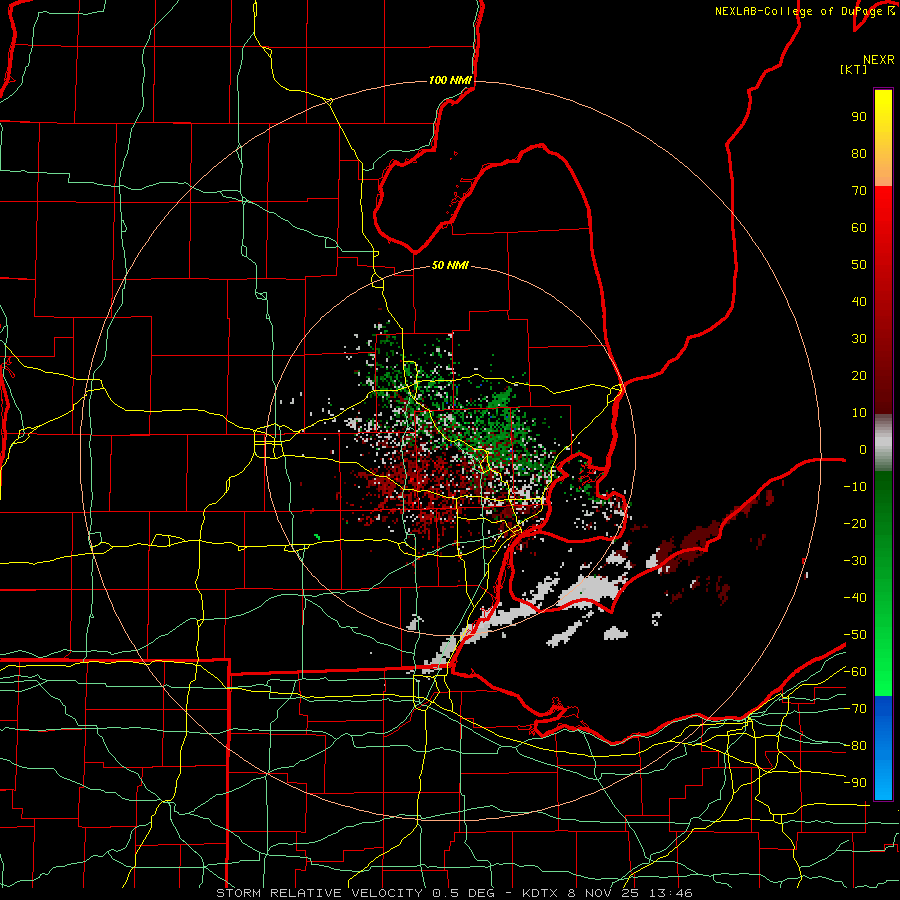
Task: Click the yellow top segment of color bar
Action: pos(883,138)
